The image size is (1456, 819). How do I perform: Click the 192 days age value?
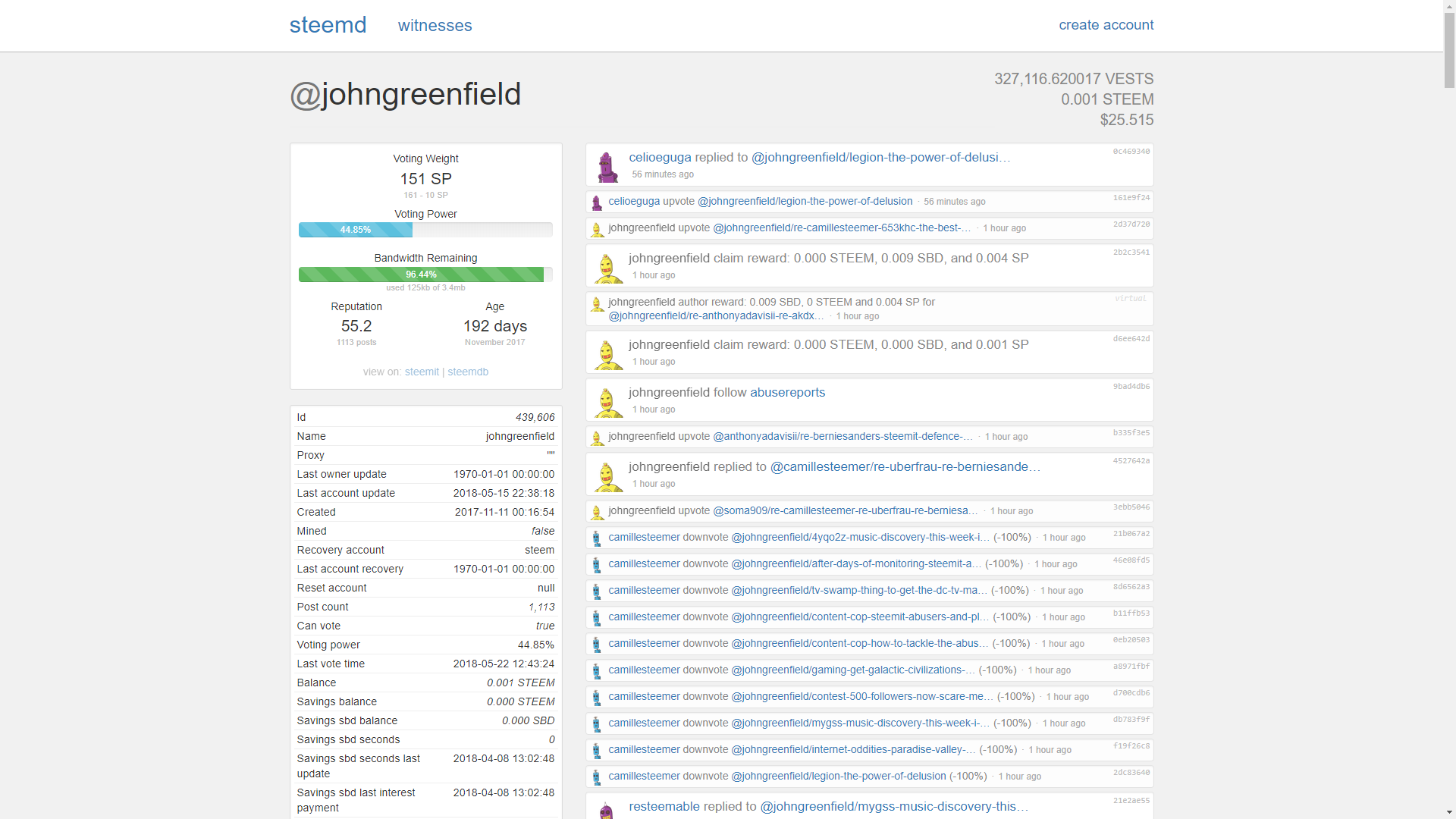[x=495, y=326]
